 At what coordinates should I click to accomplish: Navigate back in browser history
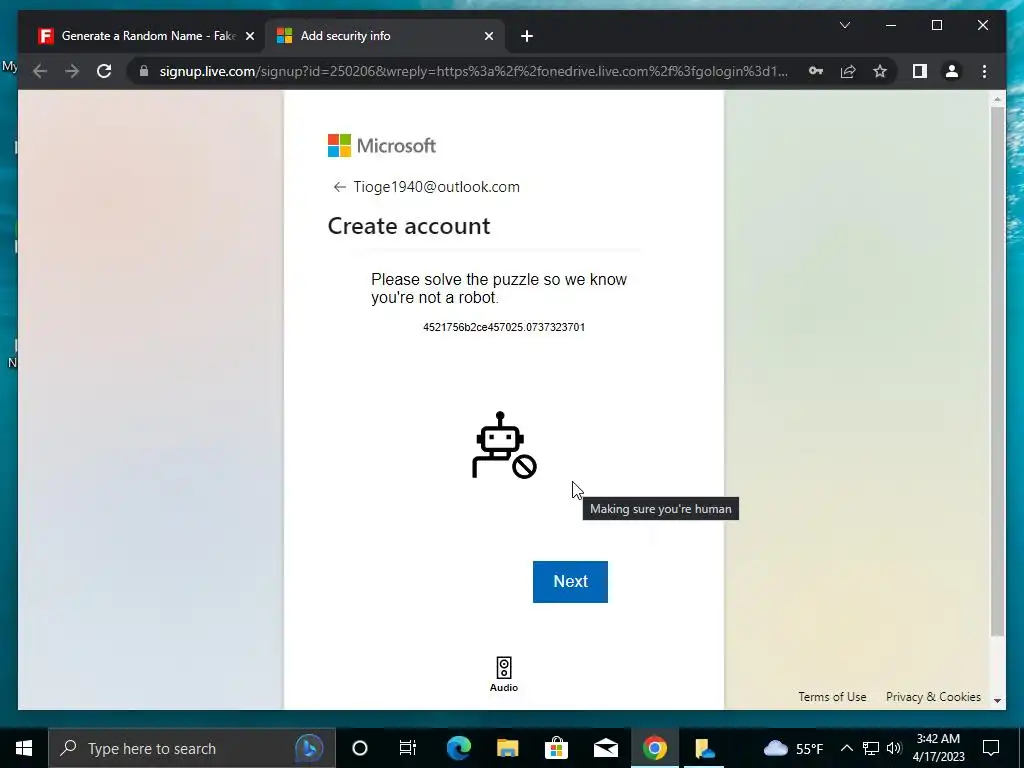pyautogui.click(x=40, y=71)
